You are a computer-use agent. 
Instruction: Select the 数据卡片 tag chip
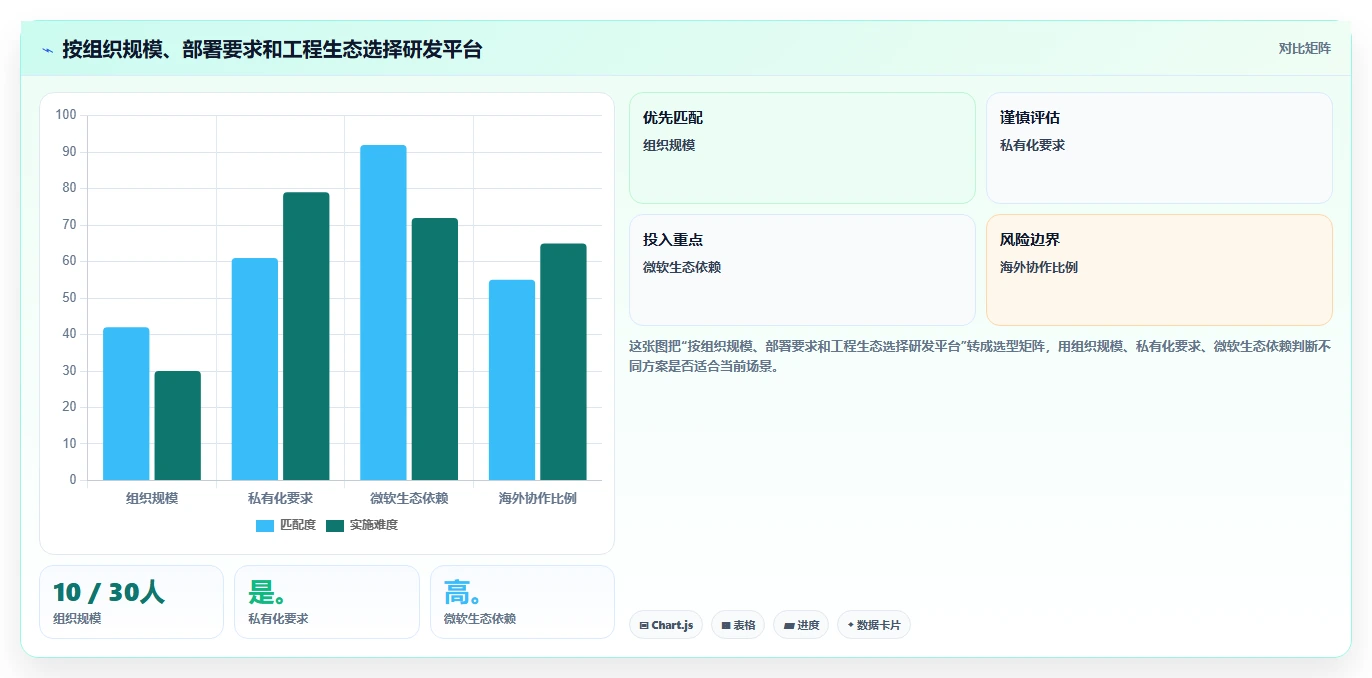(874, 625)
